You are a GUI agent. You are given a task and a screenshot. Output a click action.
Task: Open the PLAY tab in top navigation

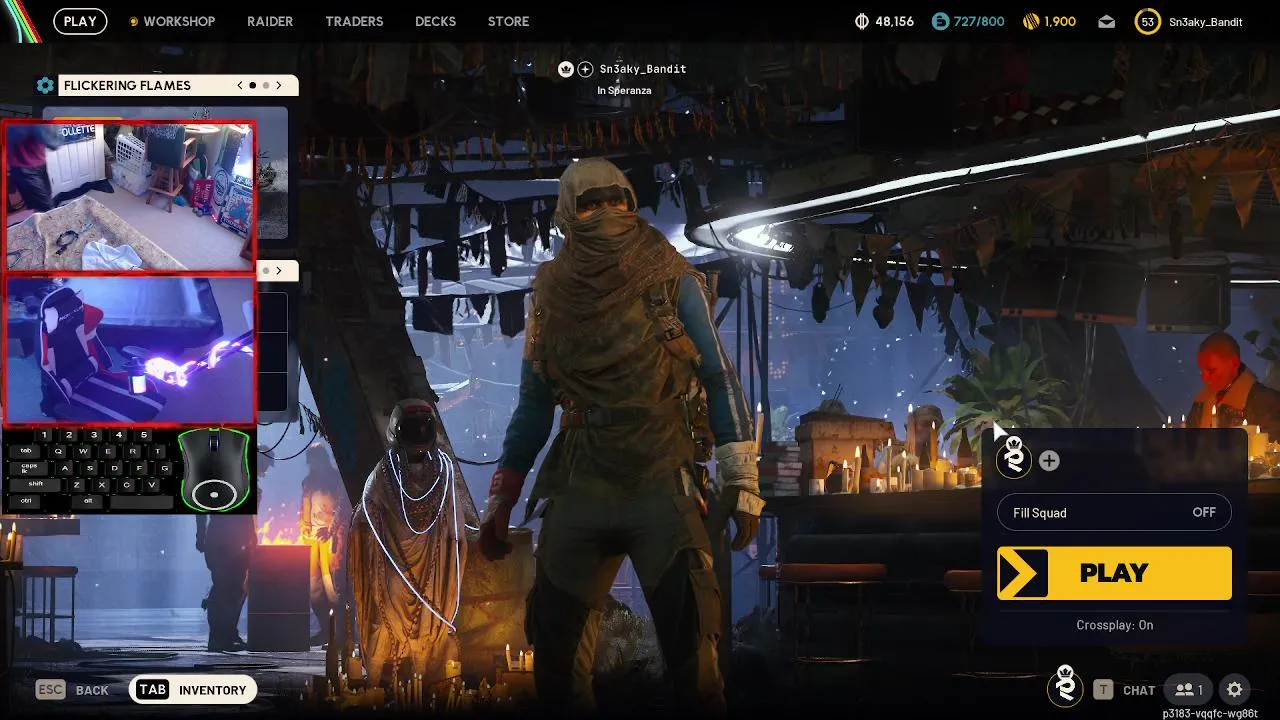(x=80, y=21)
